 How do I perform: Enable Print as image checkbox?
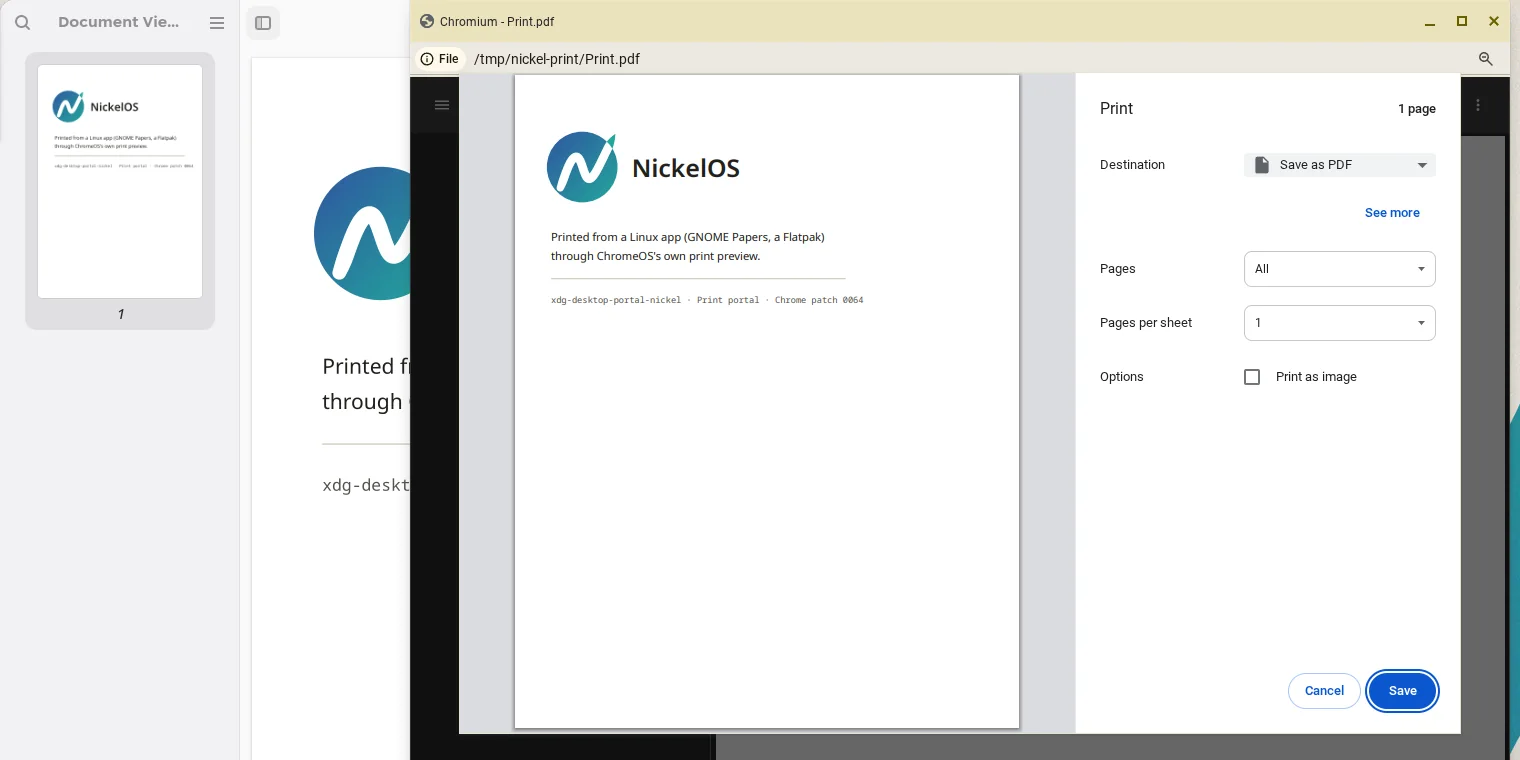[x=1252, y=377]
